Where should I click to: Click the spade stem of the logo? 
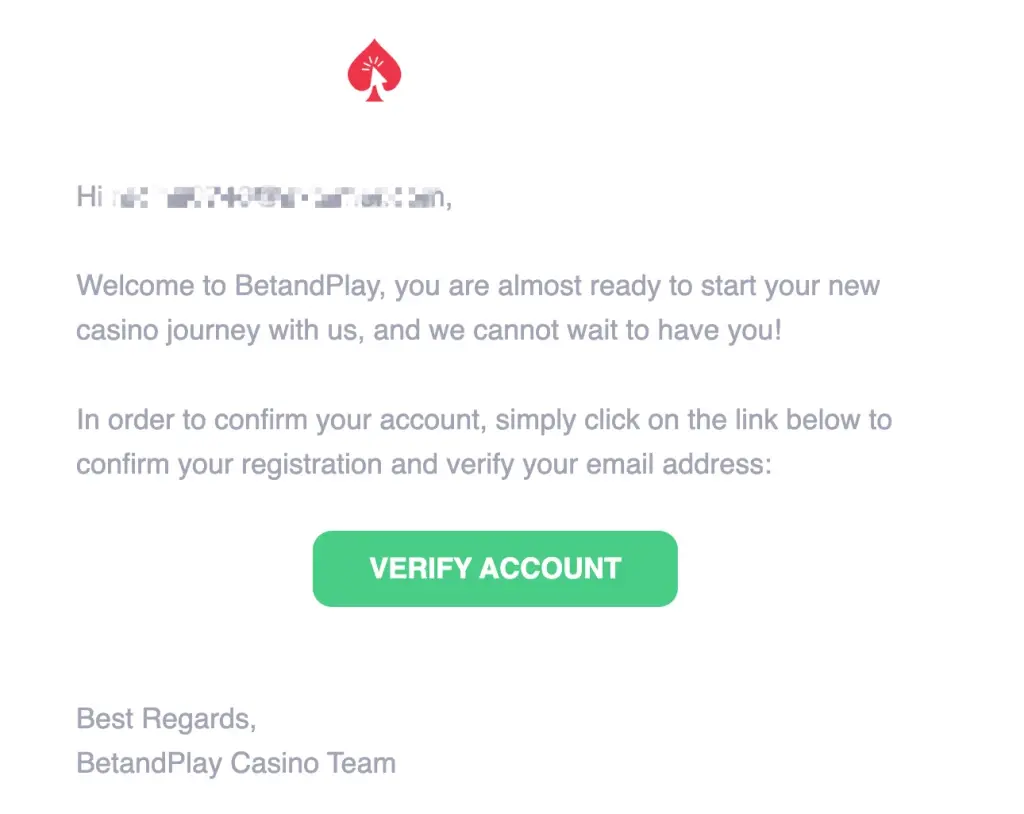pyautogui.click(x=374, y=92)
